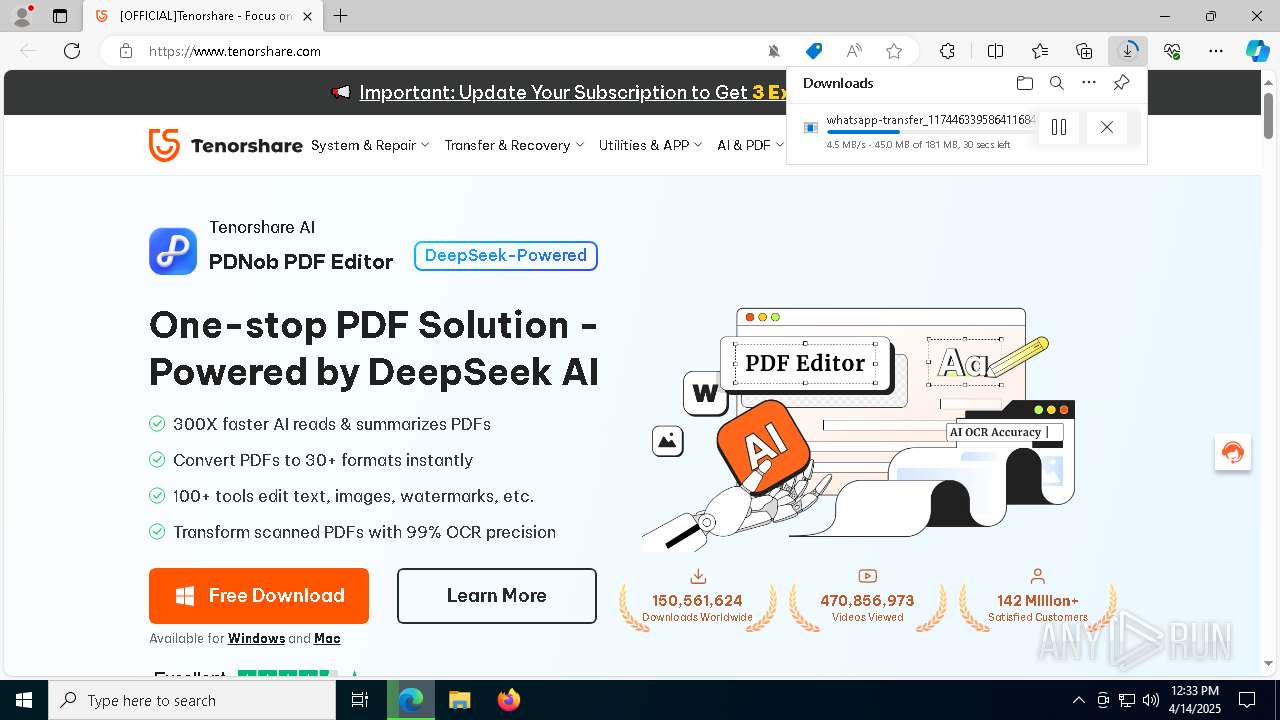Open Favorites list icon
The width and height of the screenshot is (1280, 720).
(x=1040, y=51)
